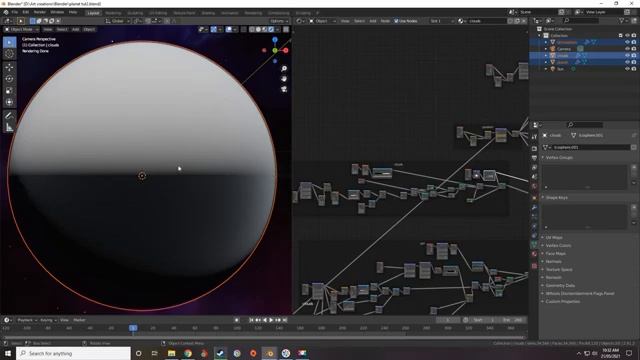Screen dimensions: 640x360
Task: Disable Sun object in renders
Action: 634,69
